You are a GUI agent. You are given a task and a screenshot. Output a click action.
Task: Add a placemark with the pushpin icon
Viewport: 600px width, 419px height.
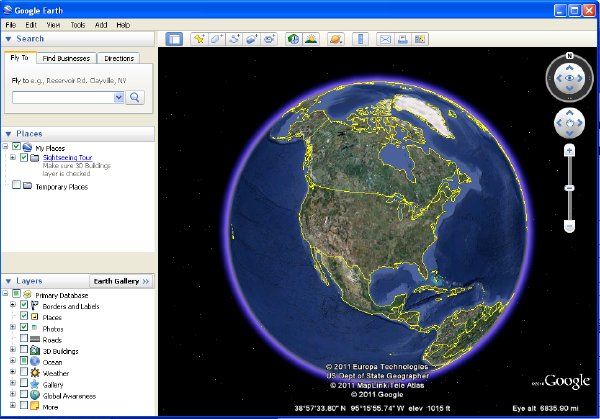[199, 39]
